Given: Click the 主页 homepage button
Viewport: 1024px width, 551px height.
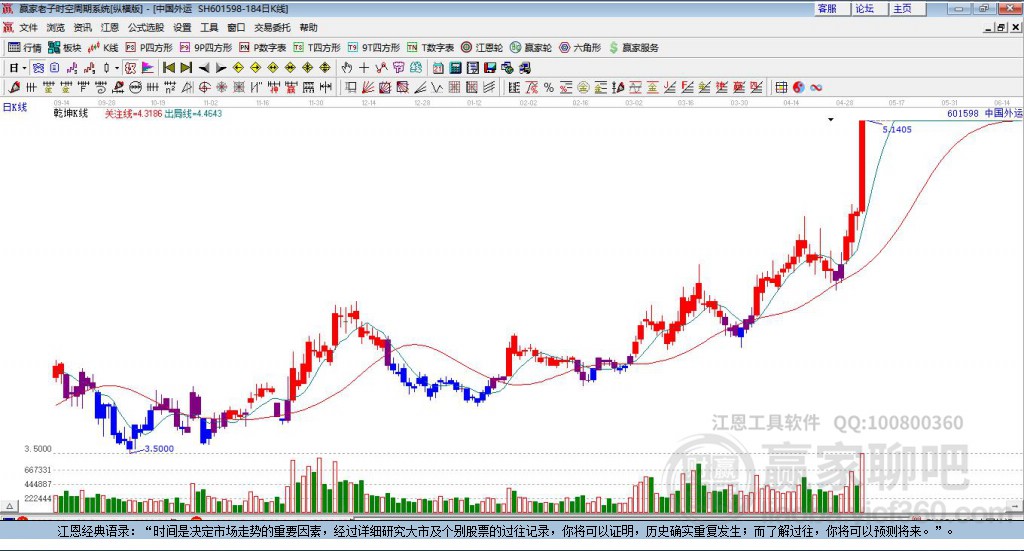Looking at the screenshot, I should coord(906,8).
